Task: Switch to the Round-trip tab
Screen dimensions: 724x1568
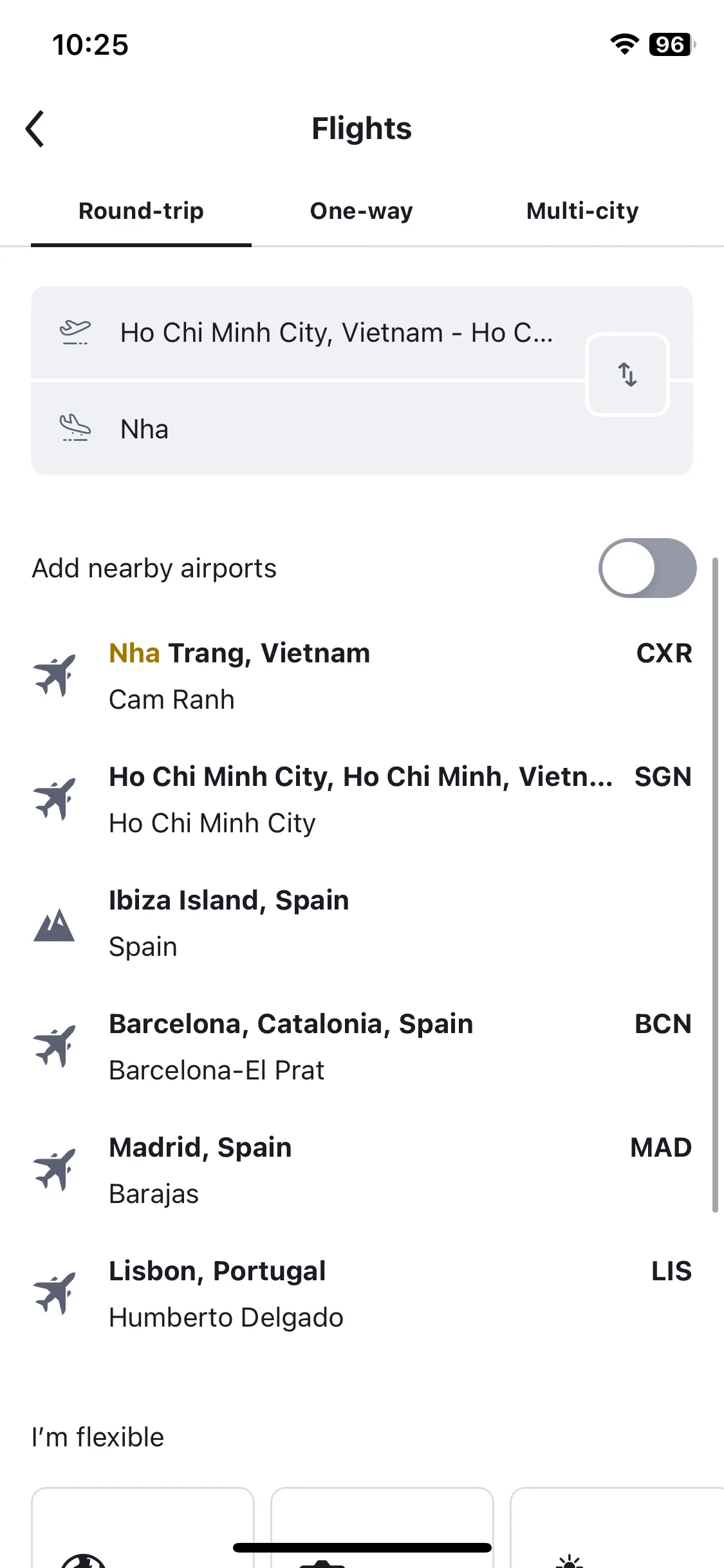Action: tap(141, 211)
